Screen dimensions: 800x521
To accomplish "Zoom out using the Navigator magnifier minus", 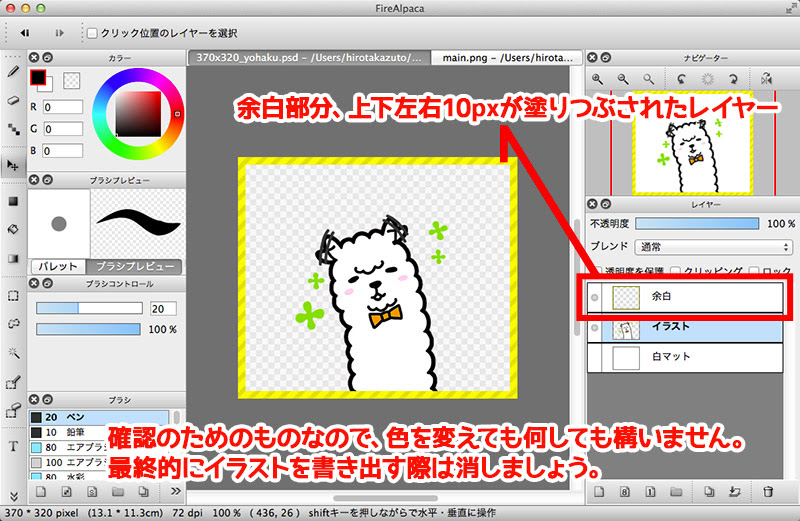I will coord(623,79).
